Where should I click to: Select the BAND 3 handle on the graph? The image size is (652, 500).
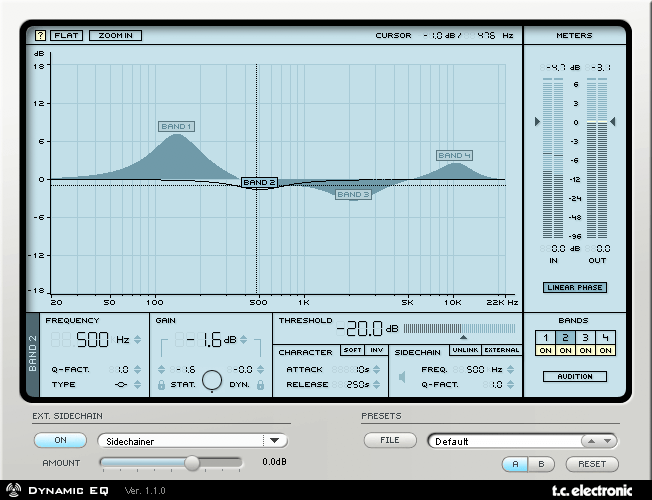coord(353,194)
